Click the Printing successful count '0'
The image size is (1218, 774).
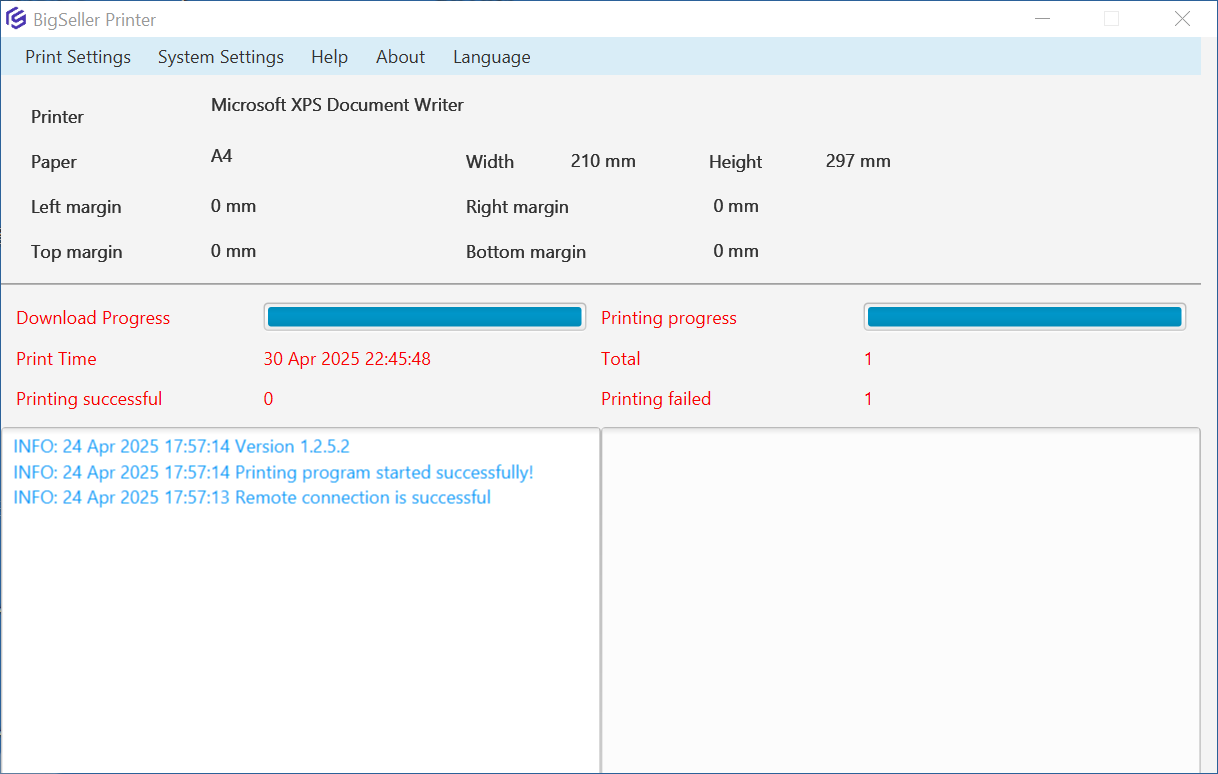click(x=268, y=399)
